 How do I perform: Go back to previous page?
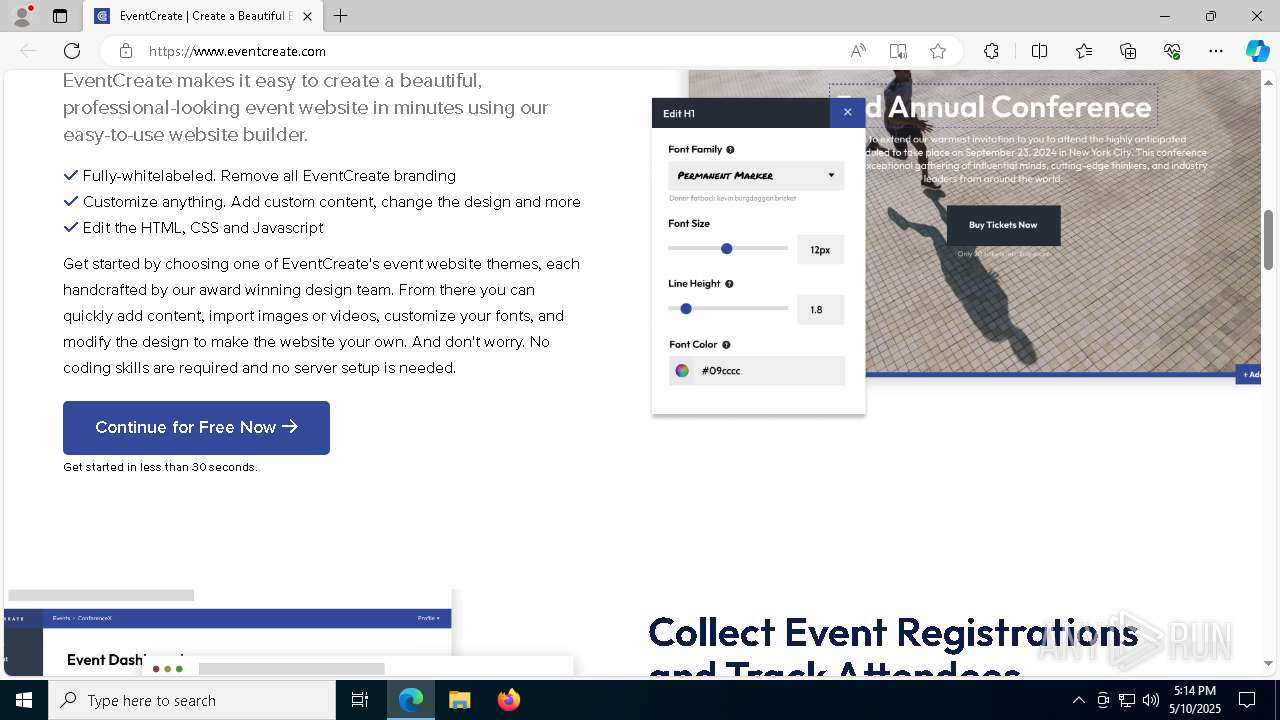[x=28, y=51]
